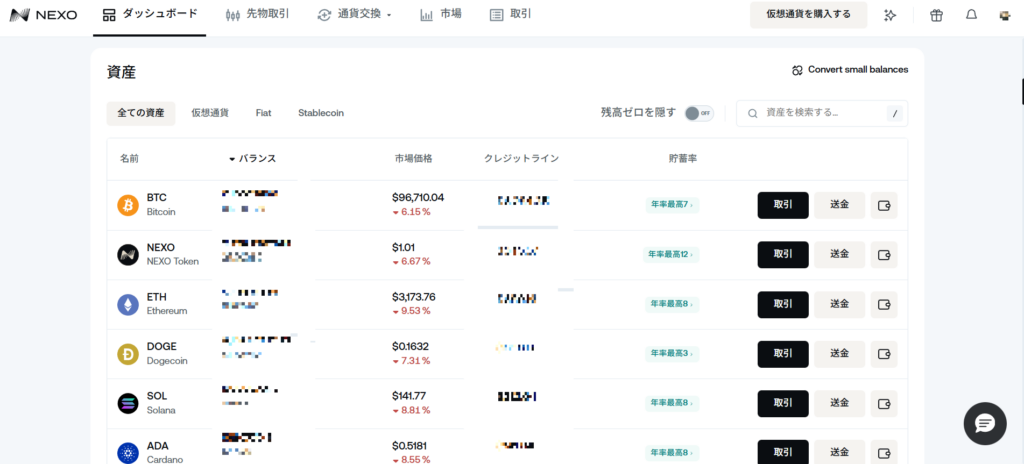Open wallet icon for DOGE row
1024x464 pixels.
point(884,354)
